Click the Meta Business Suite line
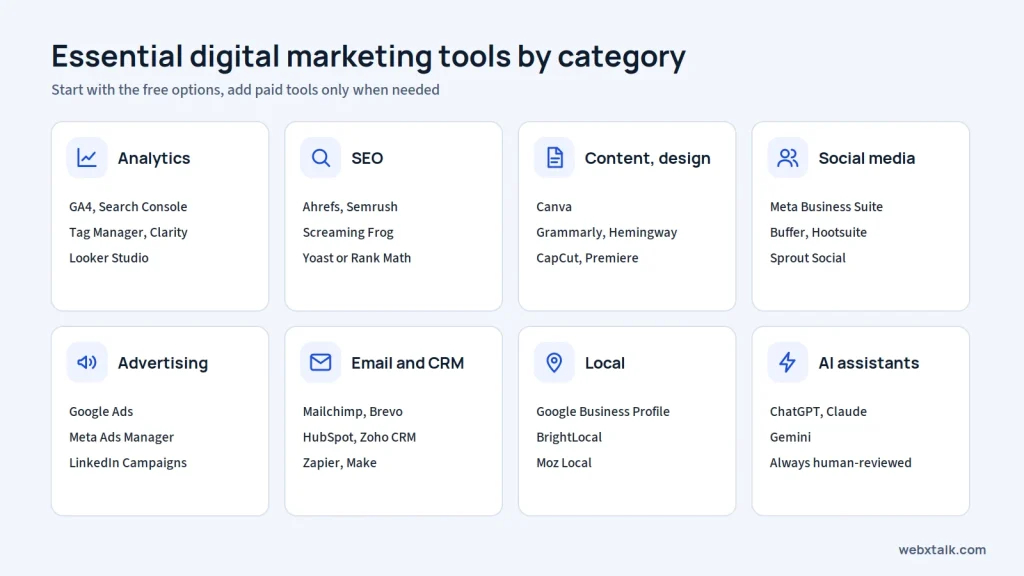 826,206
